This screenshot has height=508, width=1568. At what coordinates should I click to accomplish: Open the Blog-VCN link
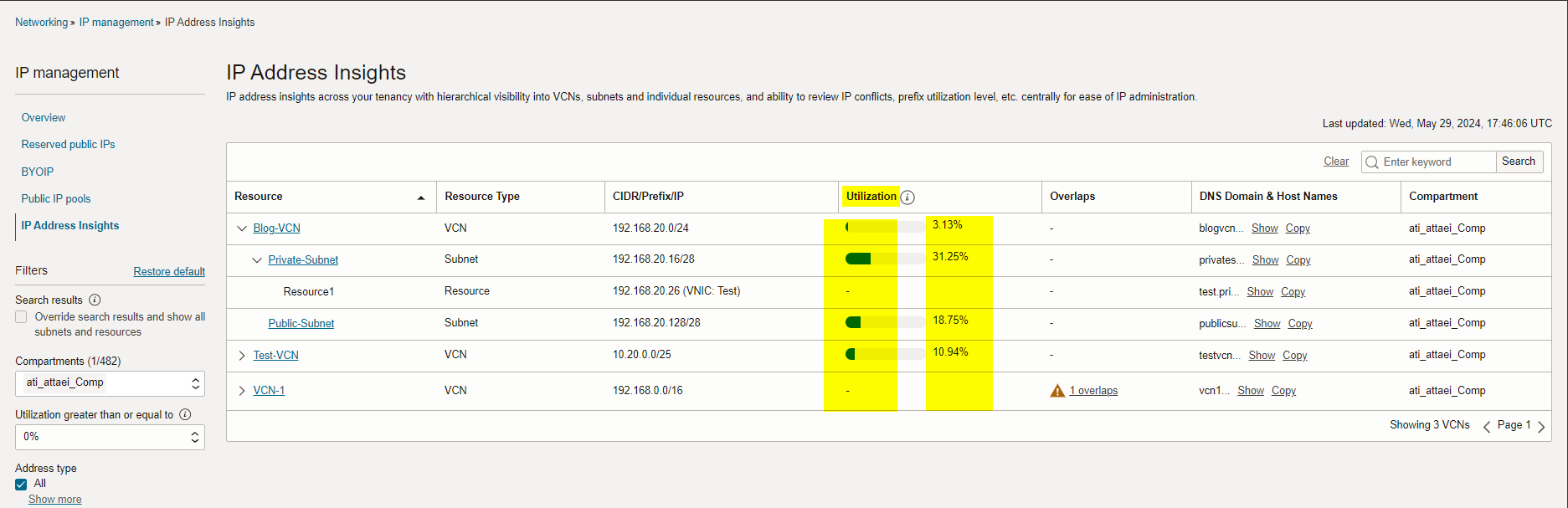[x=276, y=228]
